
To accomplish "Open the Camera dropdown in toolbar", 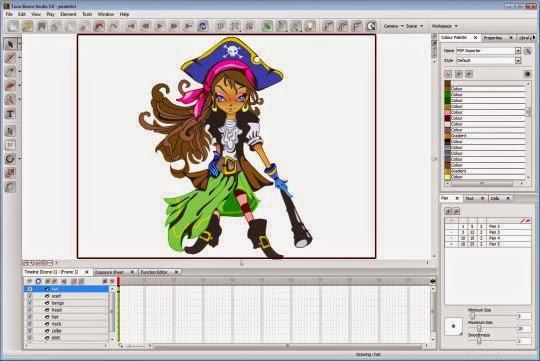I will 393,26.
